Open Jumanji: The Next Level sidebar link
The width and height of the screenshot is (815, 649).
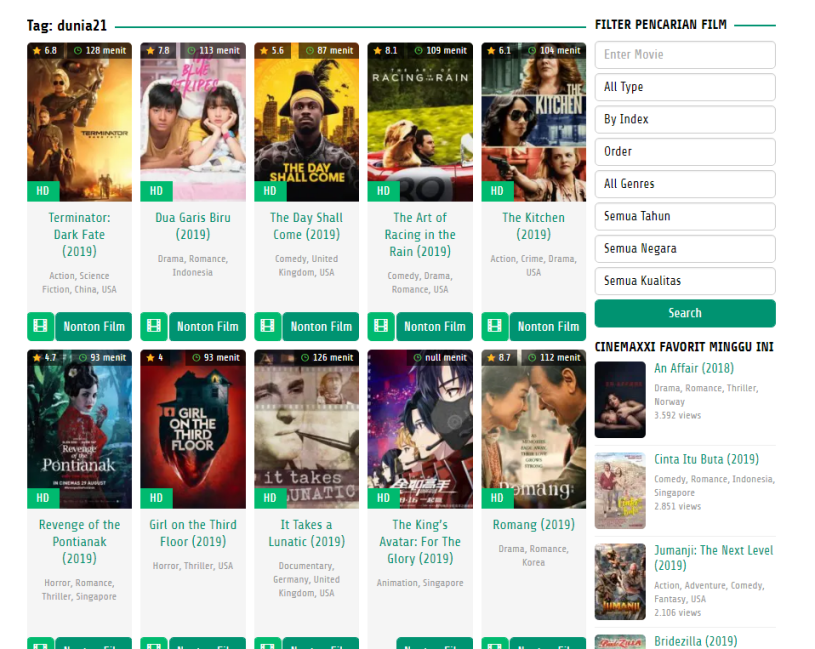click(x=714, y=558)
